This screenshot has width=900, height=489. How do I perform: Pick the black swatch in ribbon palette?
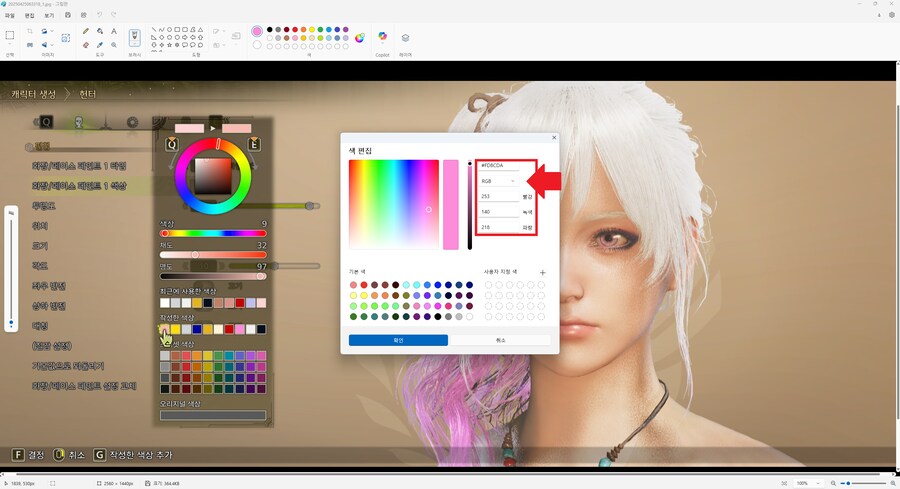point(270,29)
